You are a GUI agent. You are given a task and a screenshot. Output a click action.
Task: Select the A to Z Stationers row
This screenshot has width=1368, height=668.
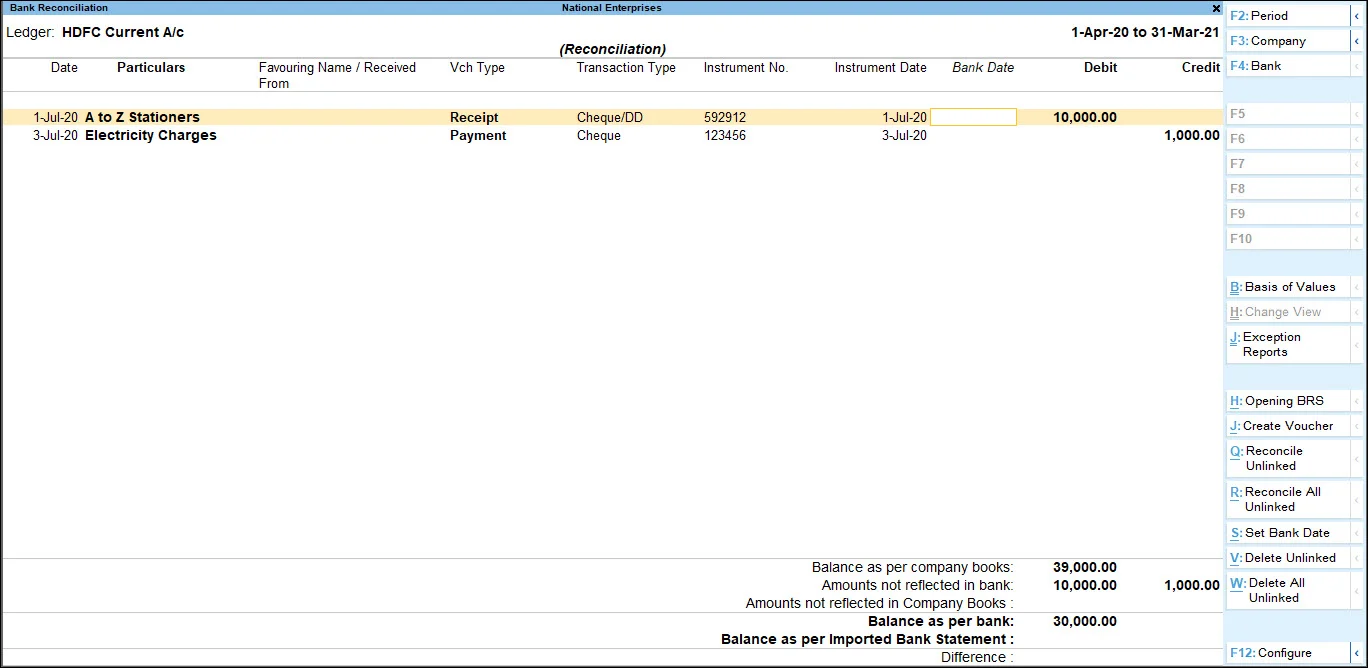click(x=612, y=117)
